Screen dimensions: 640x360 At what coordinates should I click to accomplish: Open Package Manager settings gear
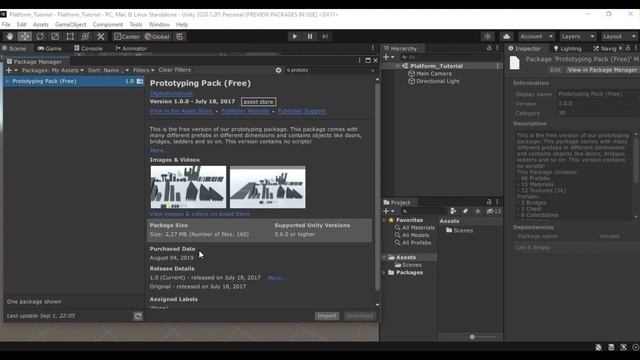pos(278,70)
